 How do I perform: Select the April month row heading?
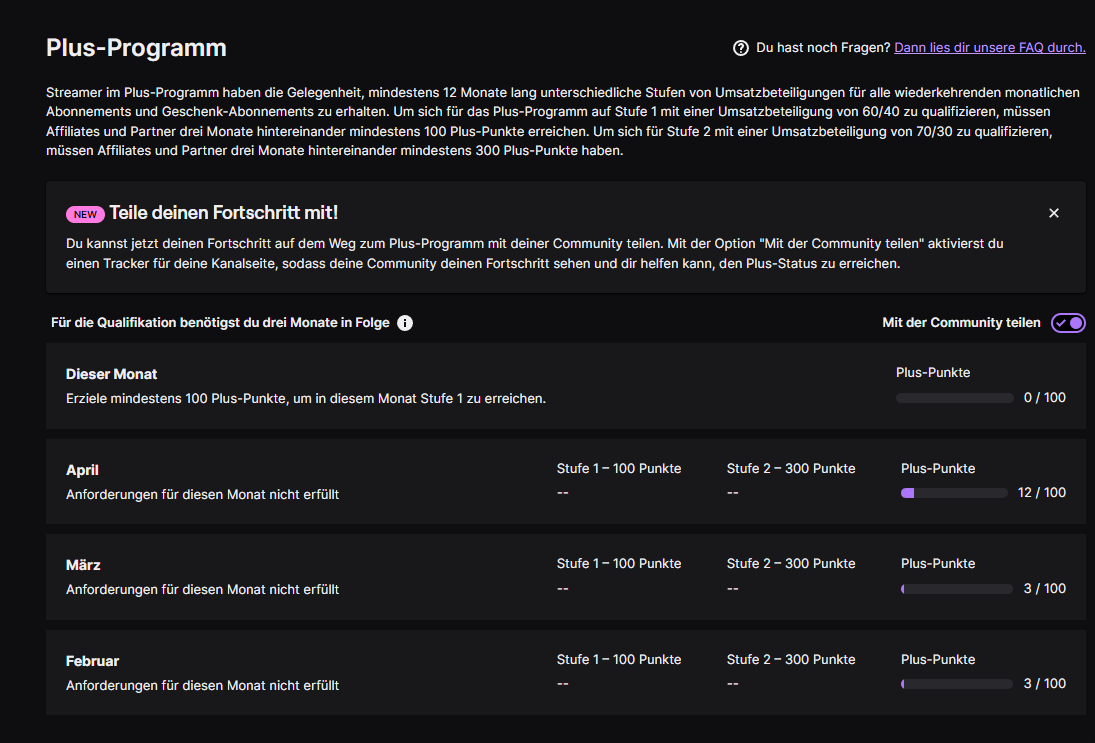pos(82,470)
